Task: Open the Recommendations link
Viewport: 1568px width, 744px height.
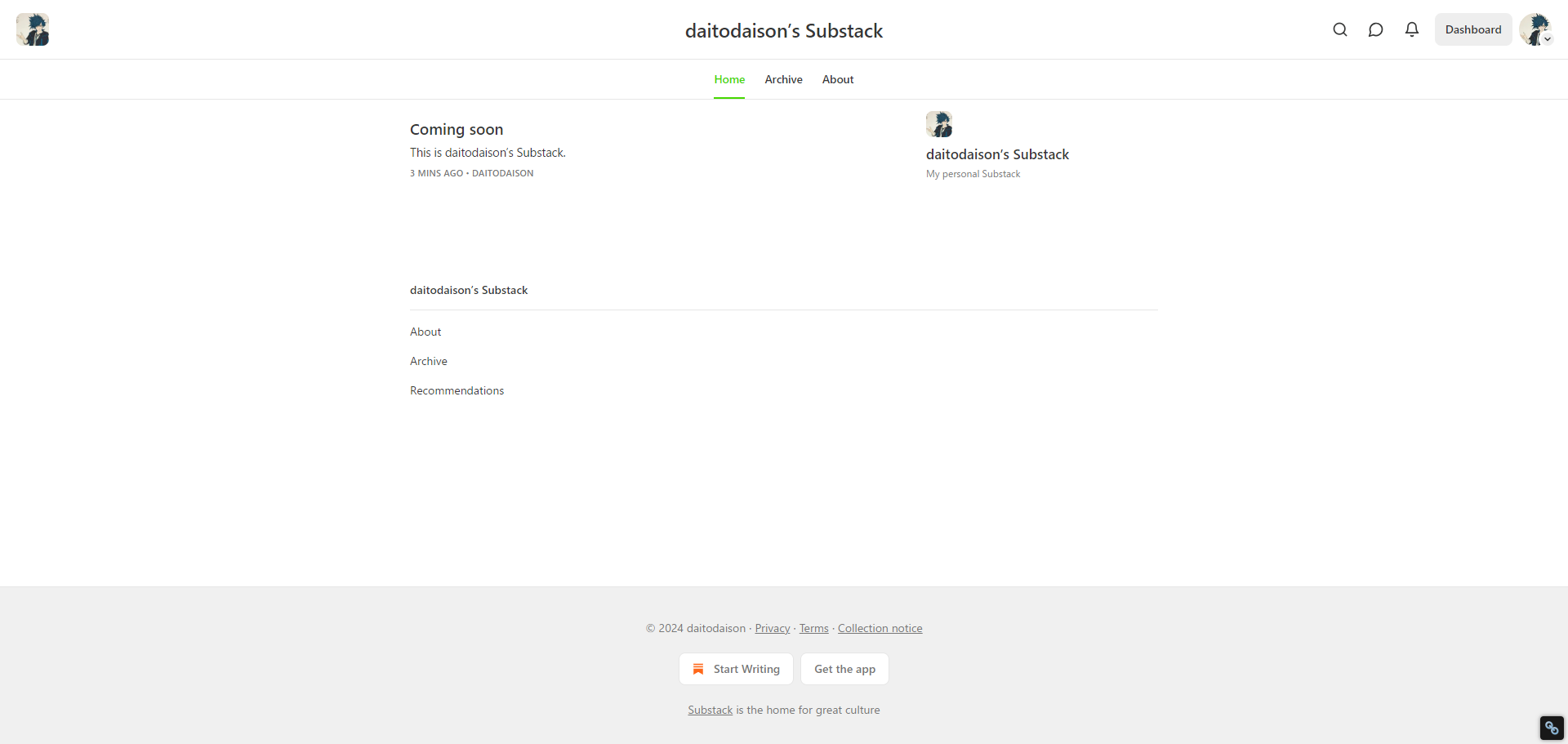Action: (457, 390)
